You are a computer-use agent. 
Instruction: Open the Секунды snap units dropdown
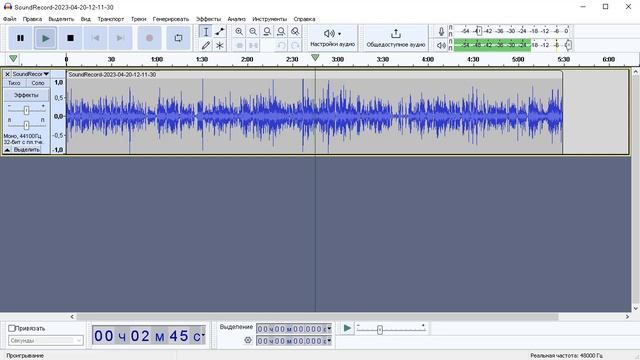46,340
